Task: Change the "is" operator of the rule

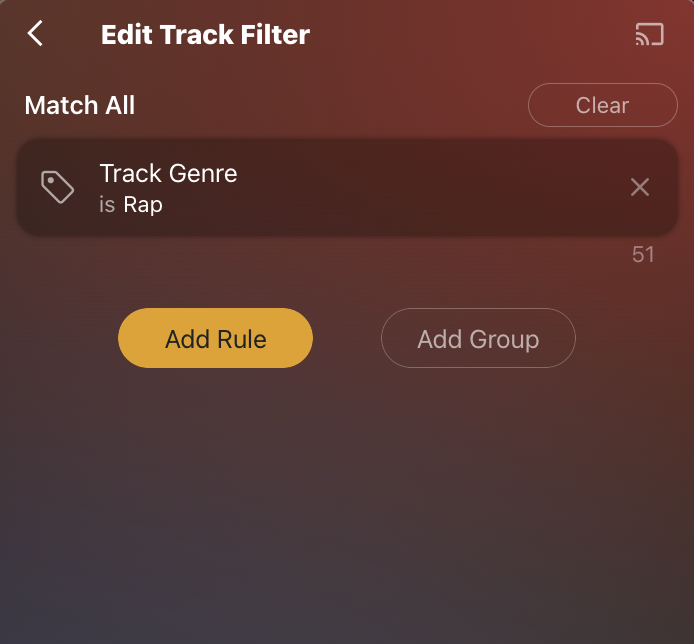Action: (x=107, y=205)
